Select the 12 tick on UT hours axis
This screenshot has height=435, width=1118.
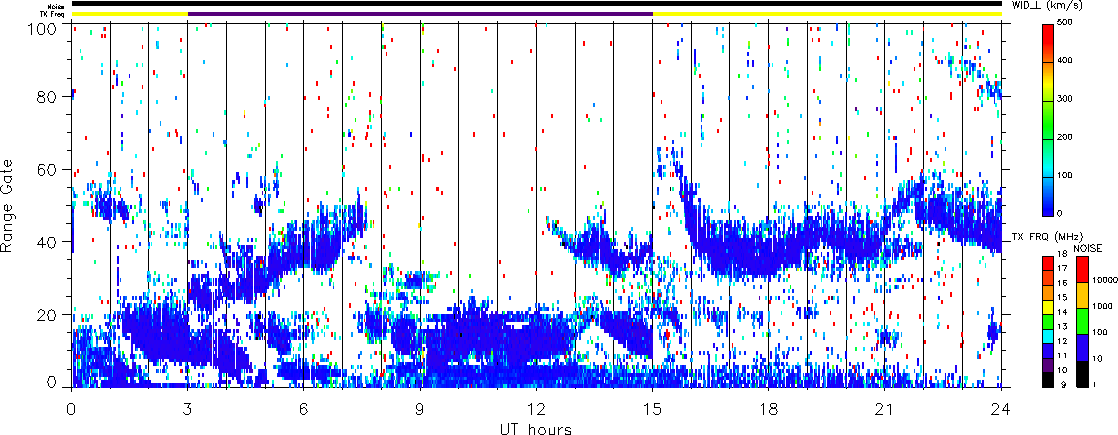(536, 411)
